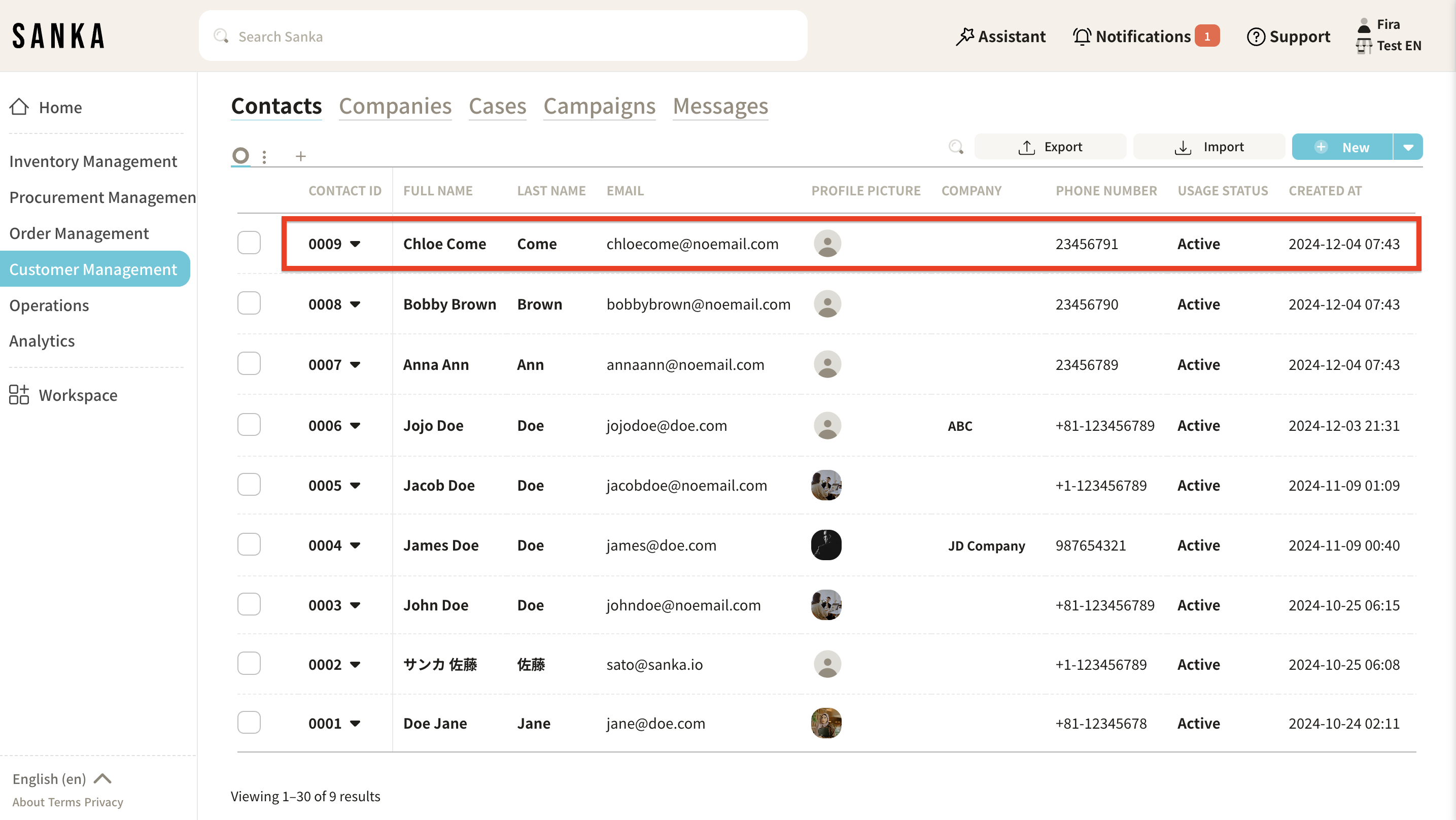Check the box for contact 0009
Viewport: 1456px width, 820px height.
coord(249,243)
